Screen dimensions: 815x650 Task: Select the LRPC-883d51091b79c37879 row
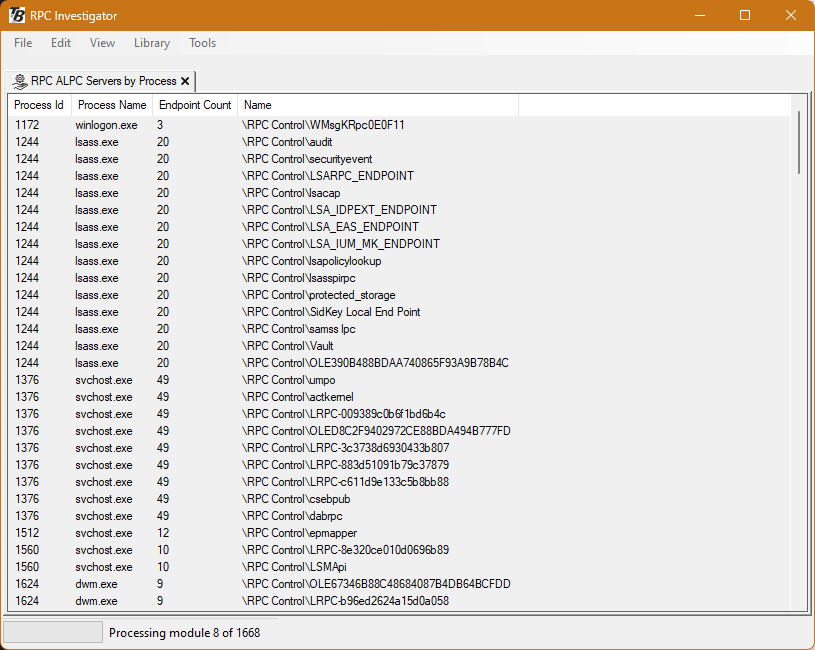coord(399,465)
